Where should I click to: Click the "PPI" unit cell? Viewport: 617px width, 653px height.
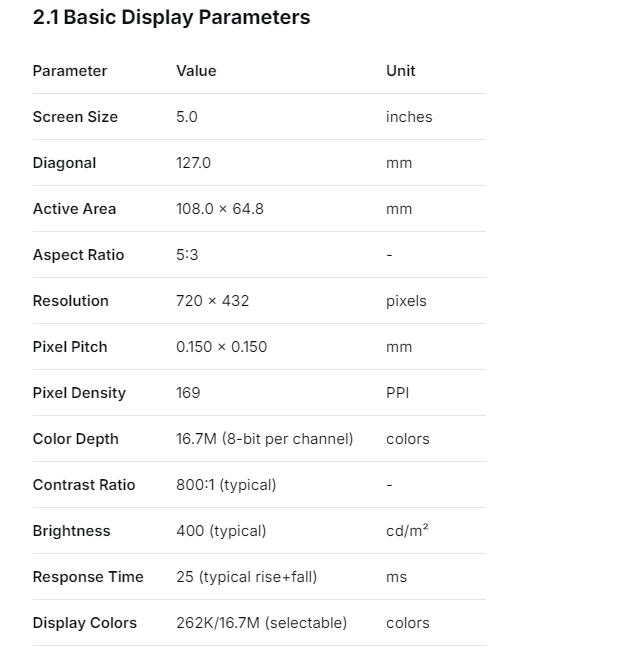click(397, 393)
